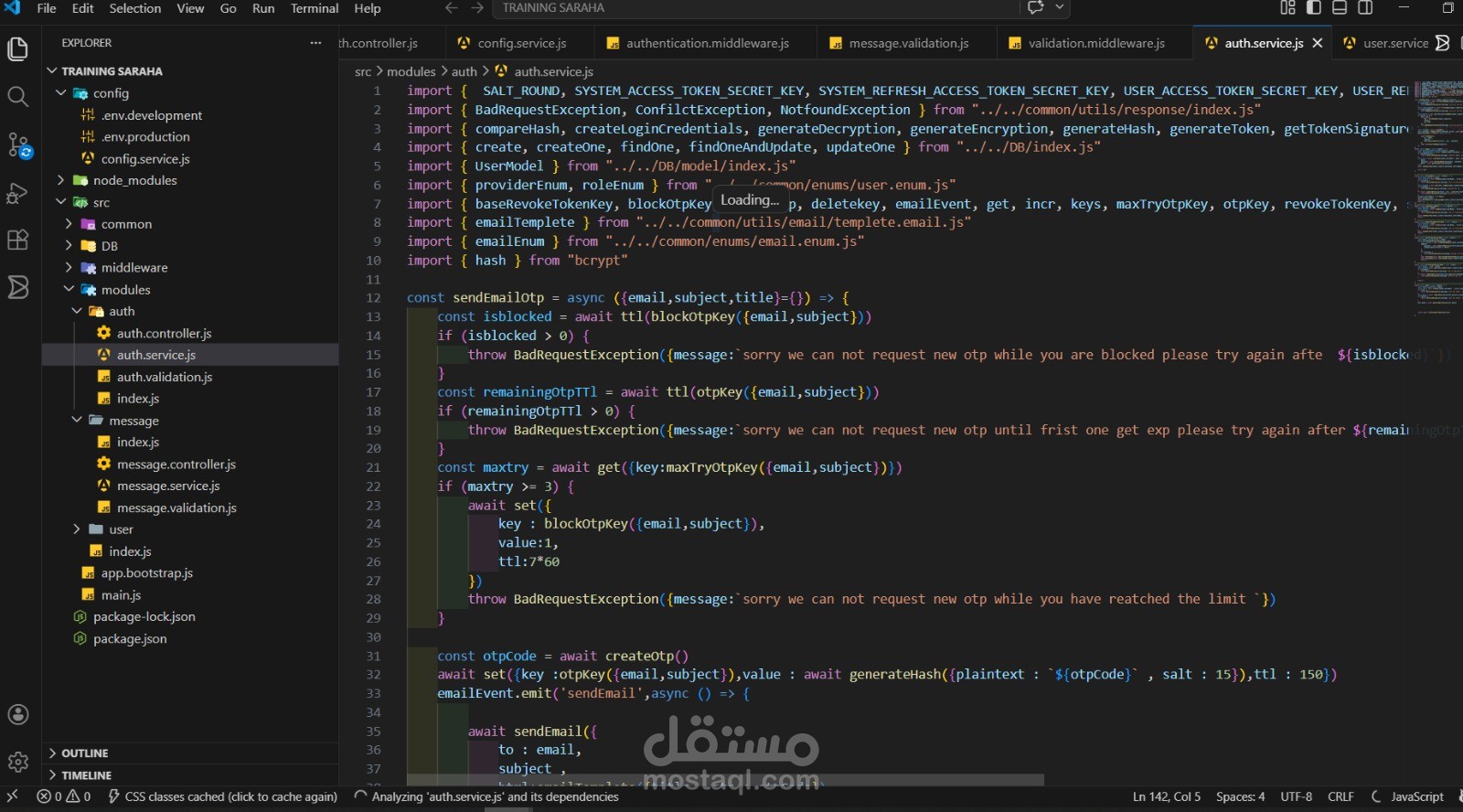Image resolution: width=1463 pixels, height=812 pixels.
Task: Change indentation via Spaces: 4
Action: 1240,796
